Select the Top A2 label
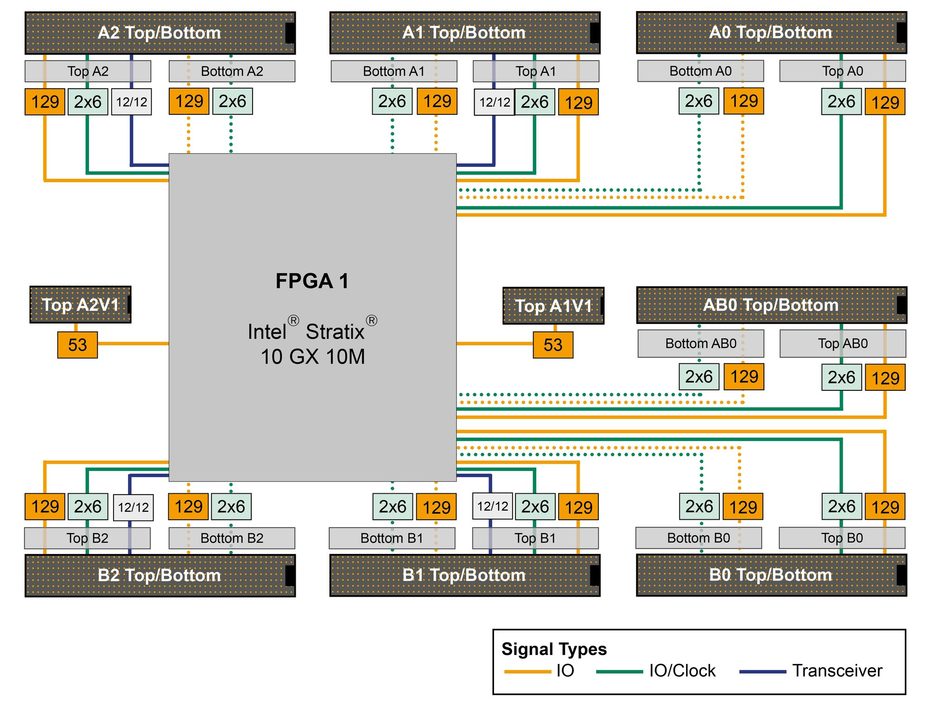Viewport: 927px width, 713px height. point(87,72)
